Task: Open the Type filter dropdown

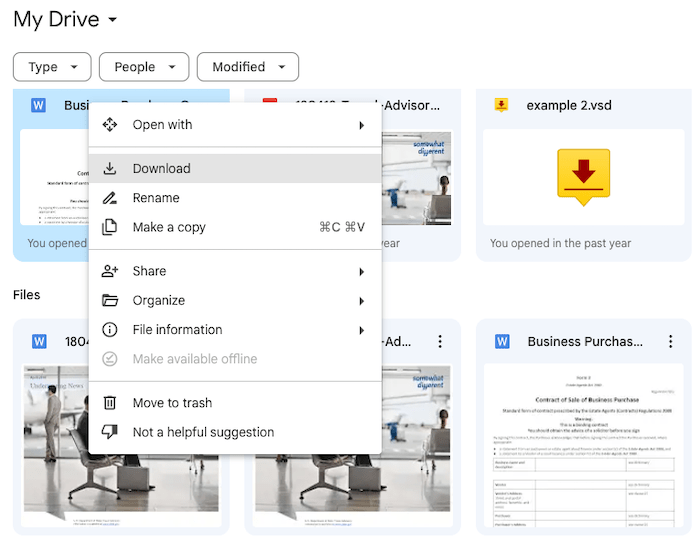Action: click(x=52, y=67)
